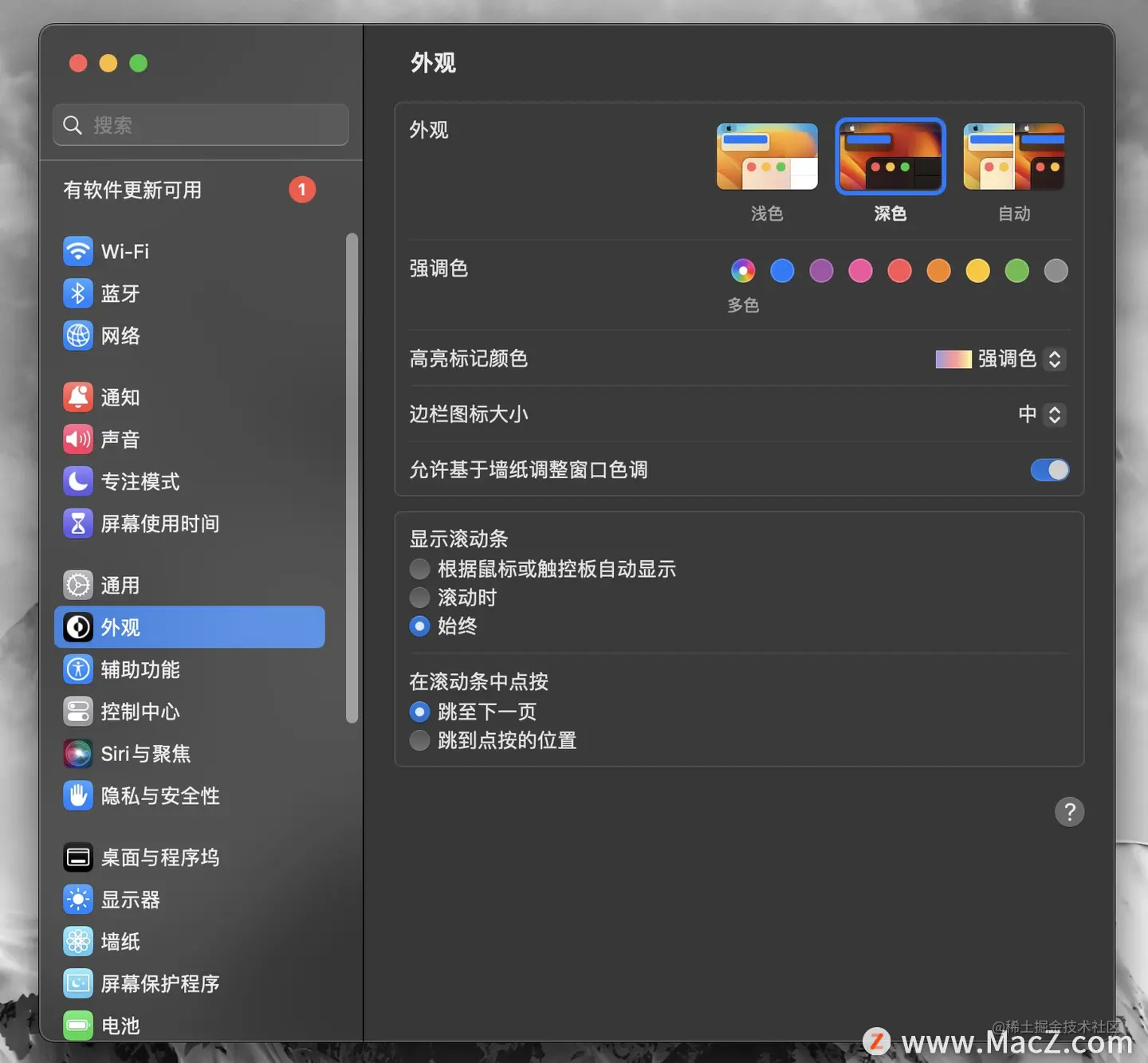Open 有软件更新可用 notice
1148x1063 pixels.
pos(190,190)
